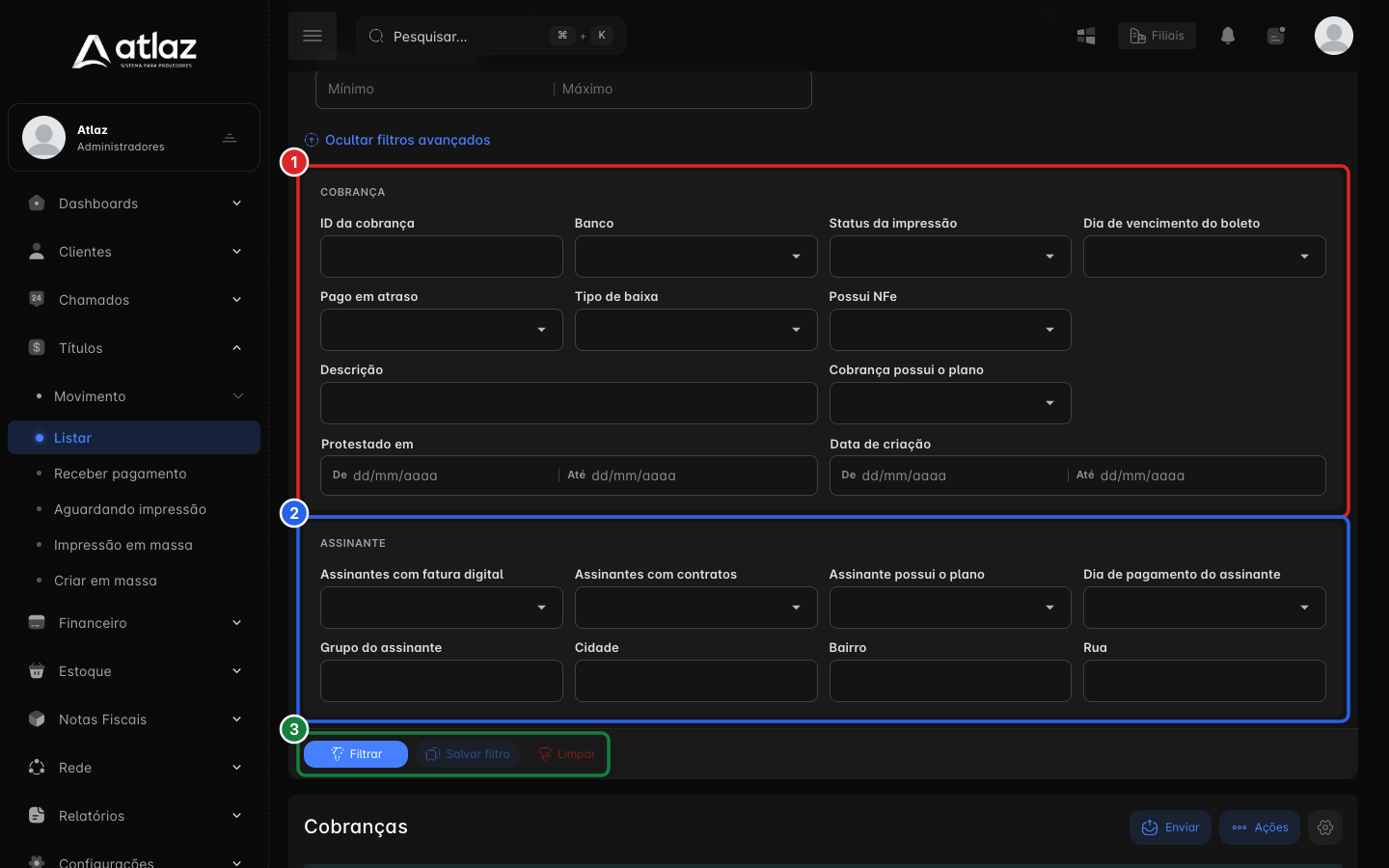The height and width of the screenshot is (868, 1389).
Task: Click Ocultar filtros avançados link
Action: [x=397, y=140]
